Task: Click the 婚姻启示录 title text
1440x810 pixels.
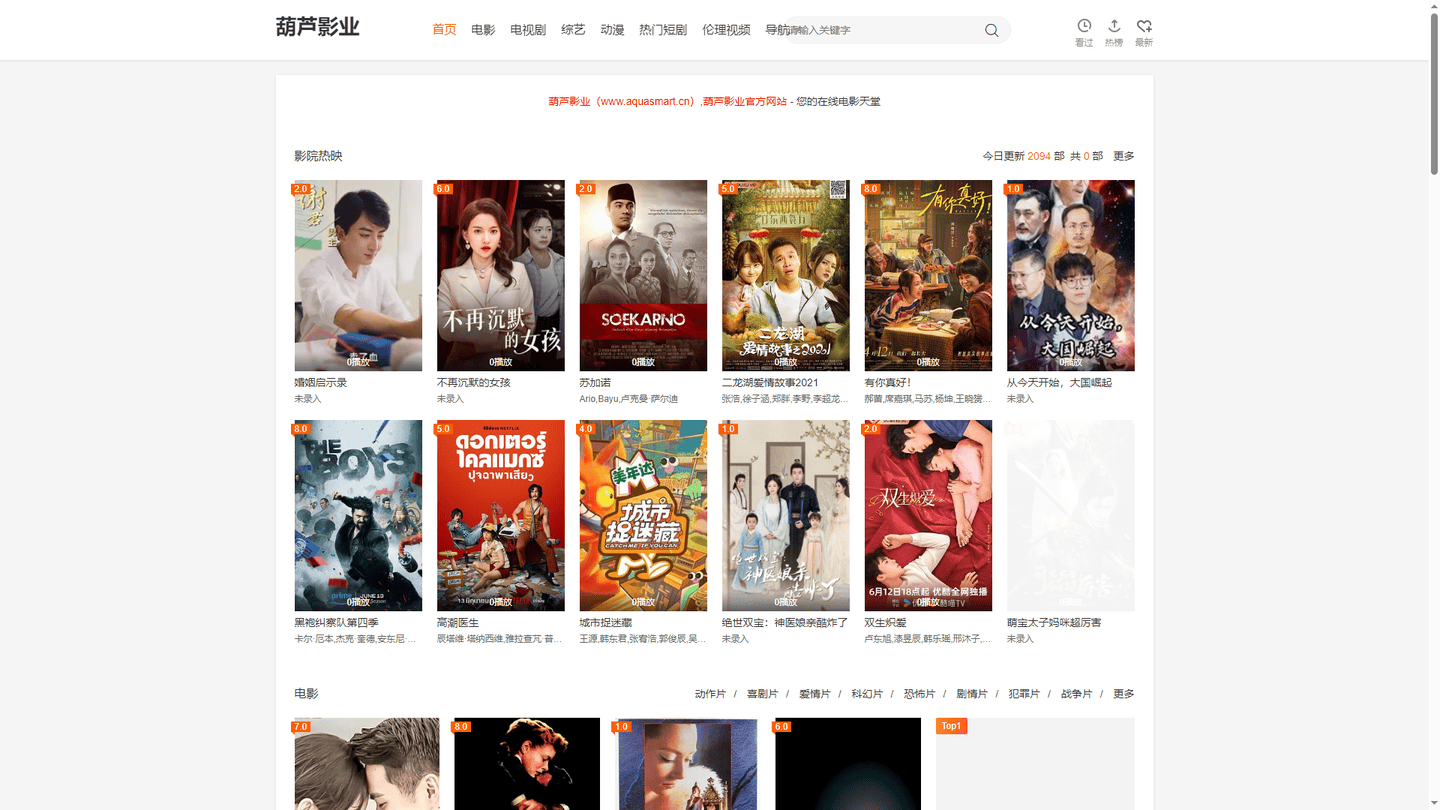Action: [x=321, y=382]
